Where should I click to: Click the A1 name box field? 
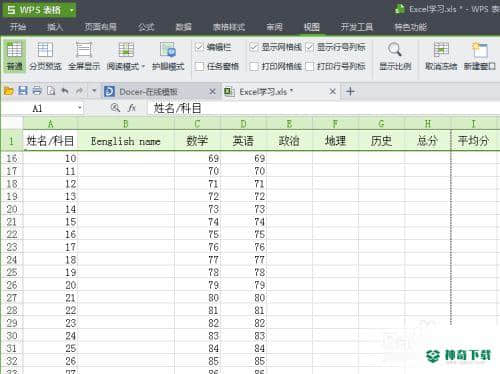pos(43,108)
